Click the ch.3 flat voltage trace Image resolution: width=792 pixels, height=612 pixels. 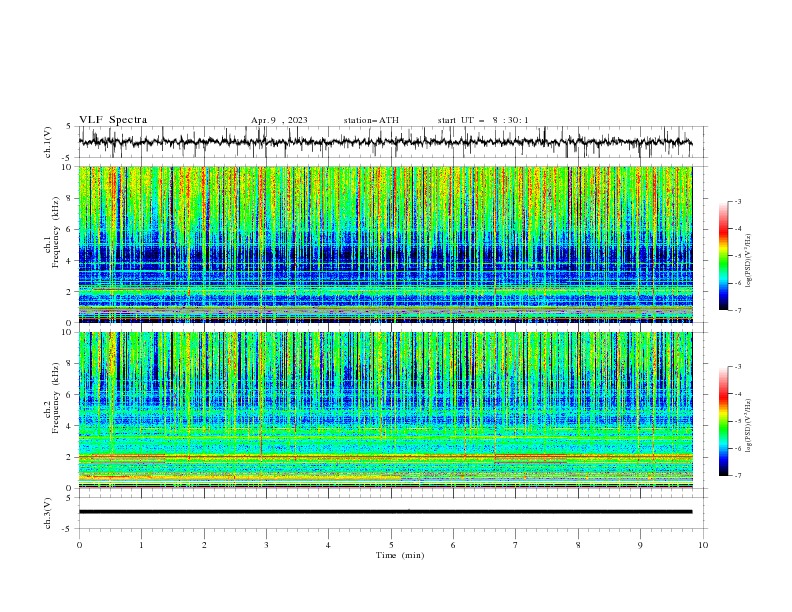tap(385, 512)
